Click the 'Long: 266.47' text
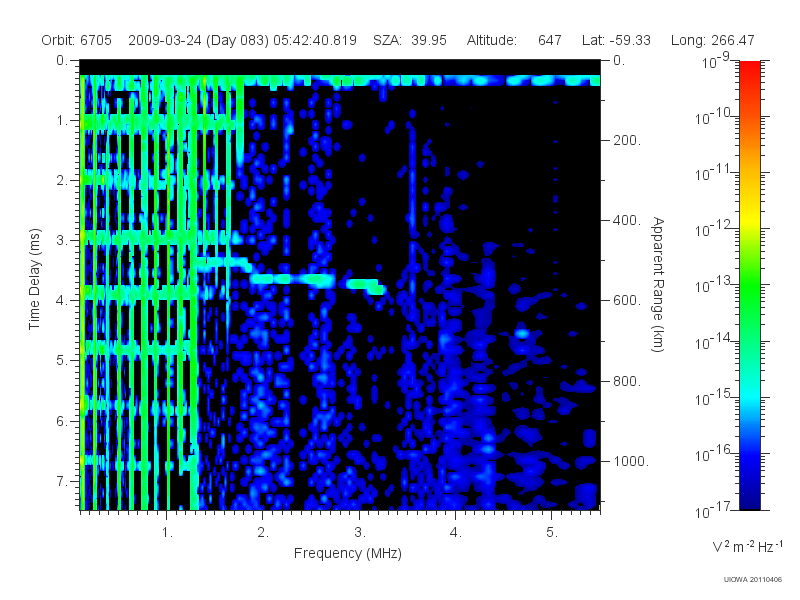This screenshot has height=600, width=800. coord(712,40)
